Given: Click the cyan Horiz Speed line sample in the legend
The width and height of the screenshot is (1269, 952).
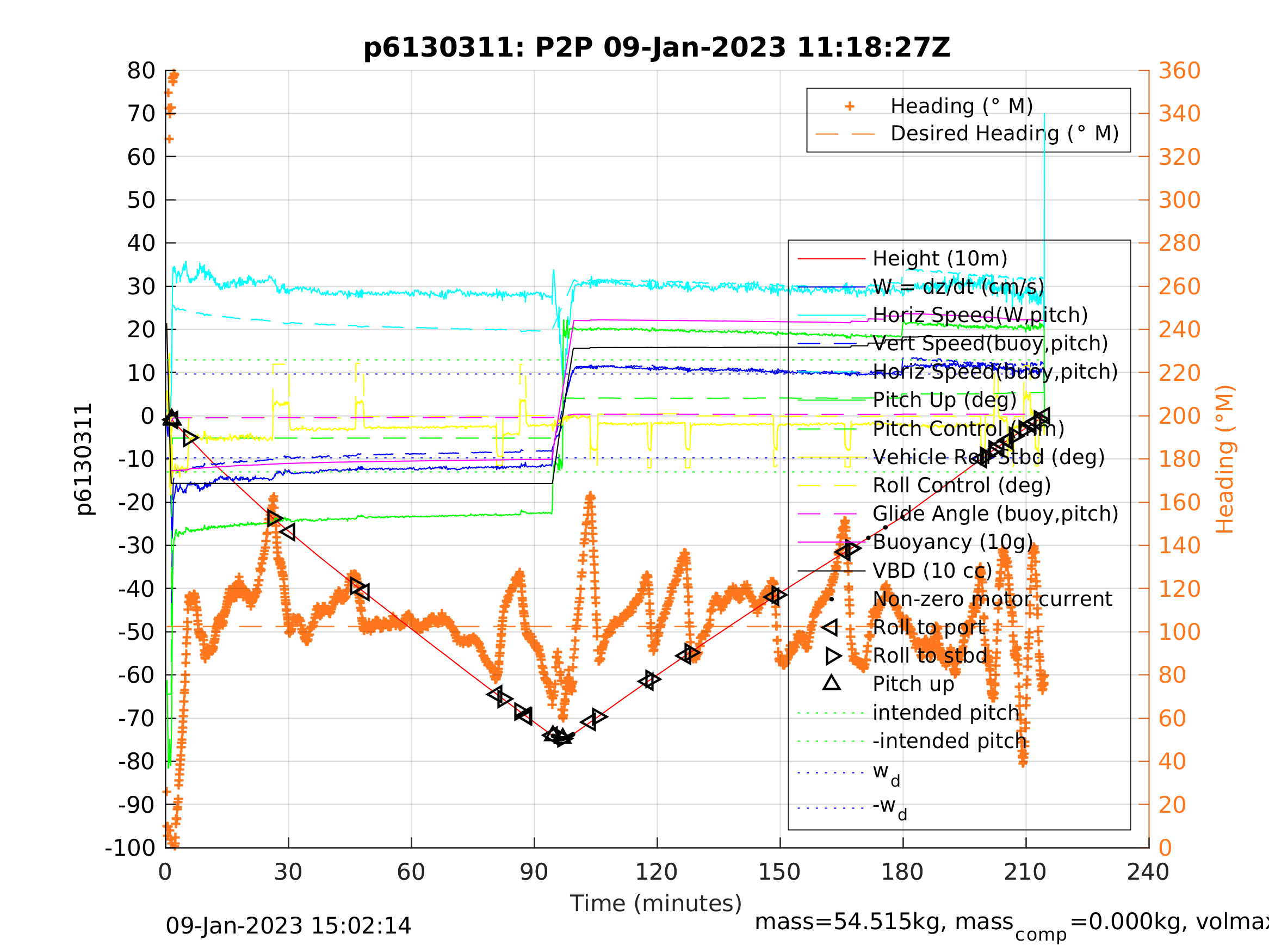Looking at the screenshot, I should [x=831, y=315].
